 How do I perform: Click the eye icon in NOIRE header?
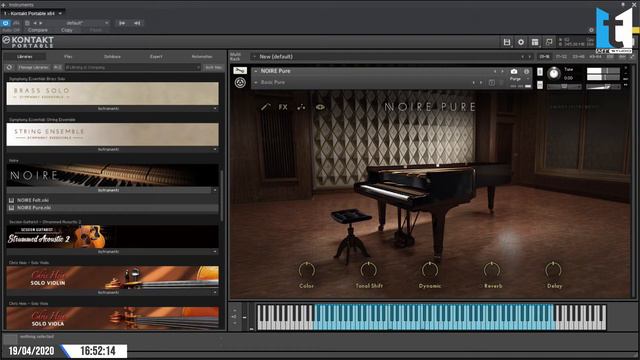pos(320,107)
